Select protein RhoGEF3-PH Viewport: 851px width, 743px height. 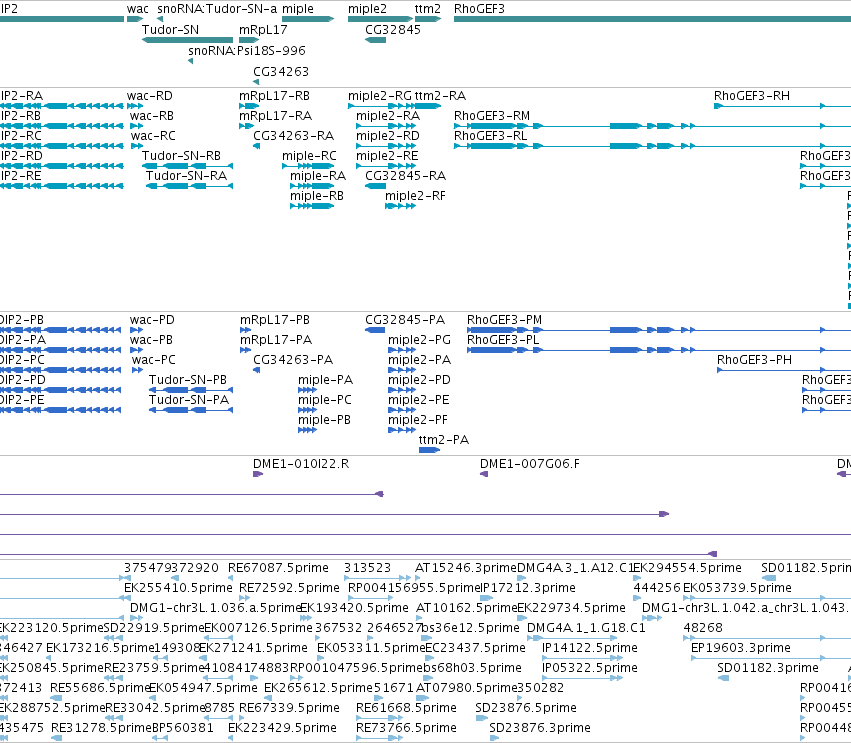click(x=754, y=360)
